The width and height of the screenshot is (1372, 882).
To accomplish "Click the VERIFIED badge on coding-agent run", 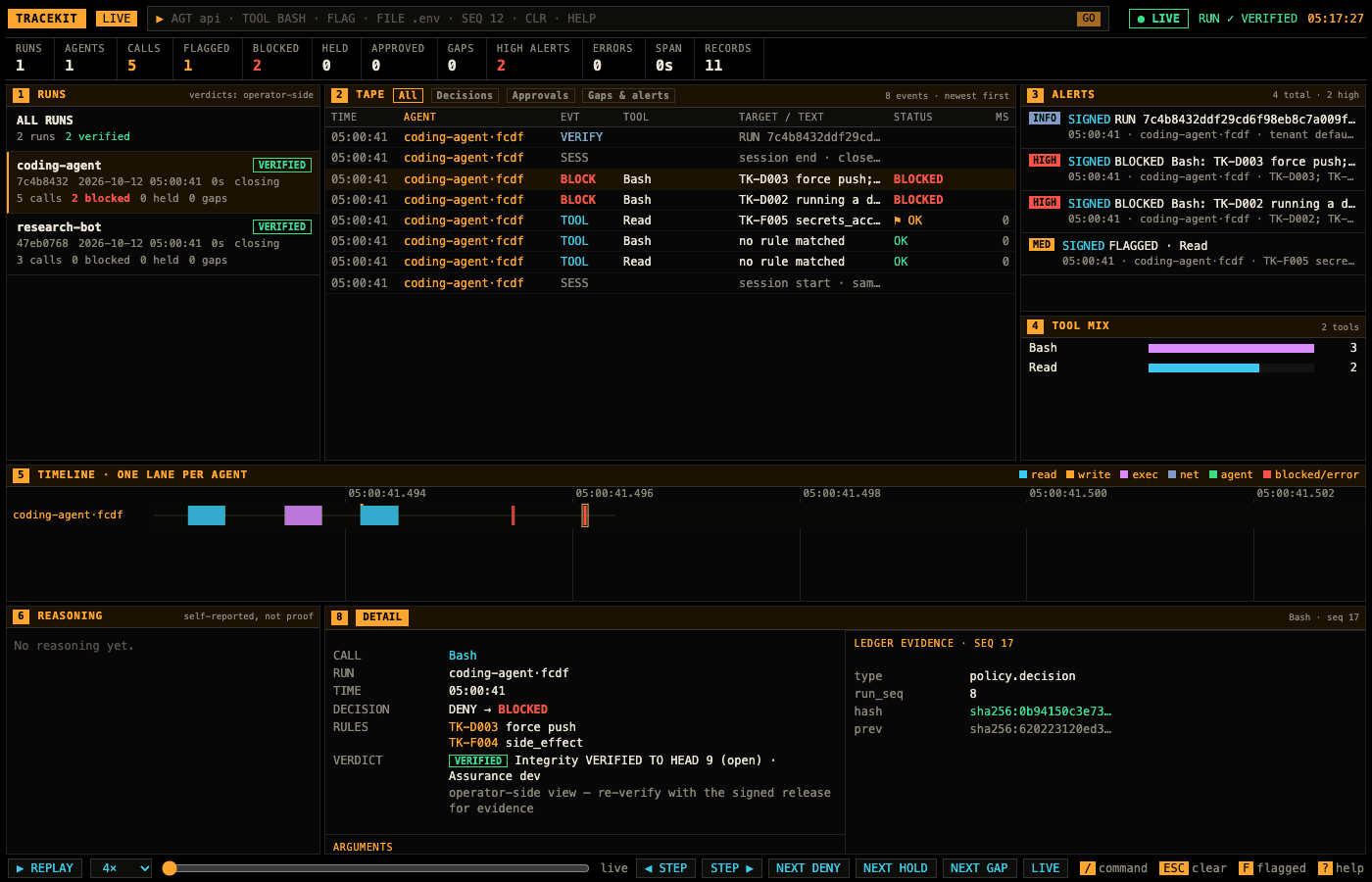I will pos(282,166).
